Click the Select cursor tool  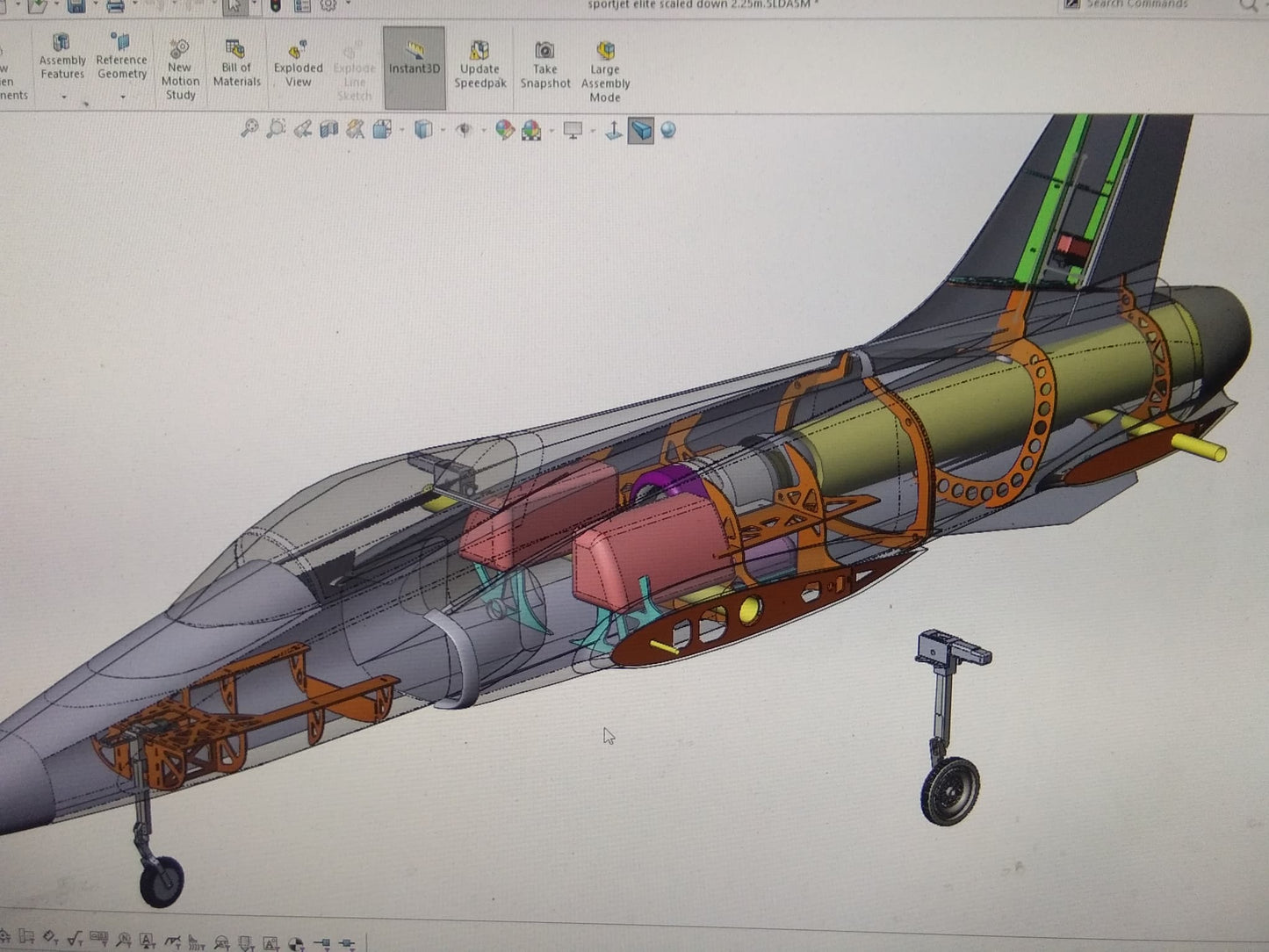(x=234, y=6)
